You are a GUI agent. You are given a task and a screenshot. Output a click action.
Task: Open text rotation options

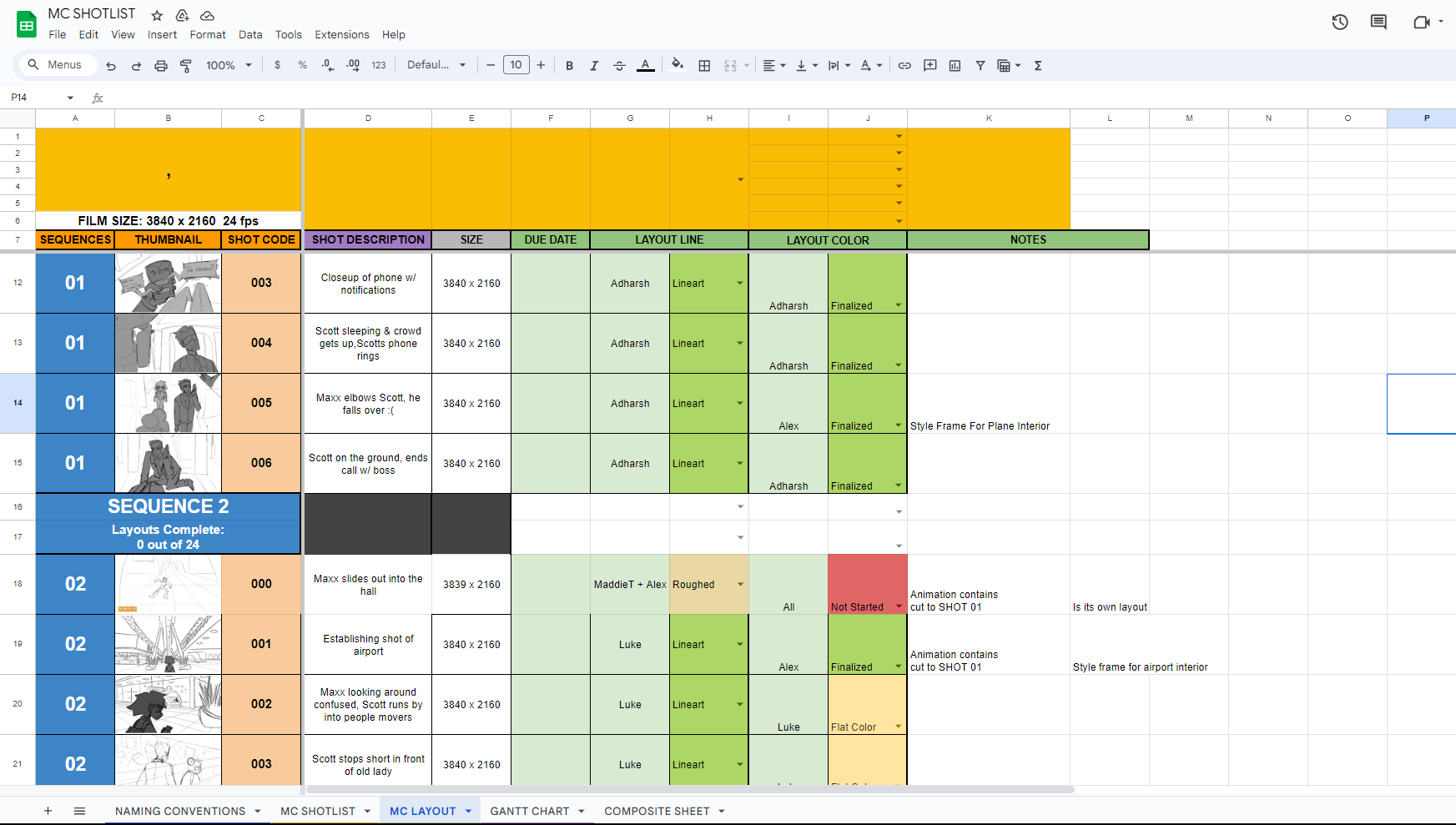871,65
